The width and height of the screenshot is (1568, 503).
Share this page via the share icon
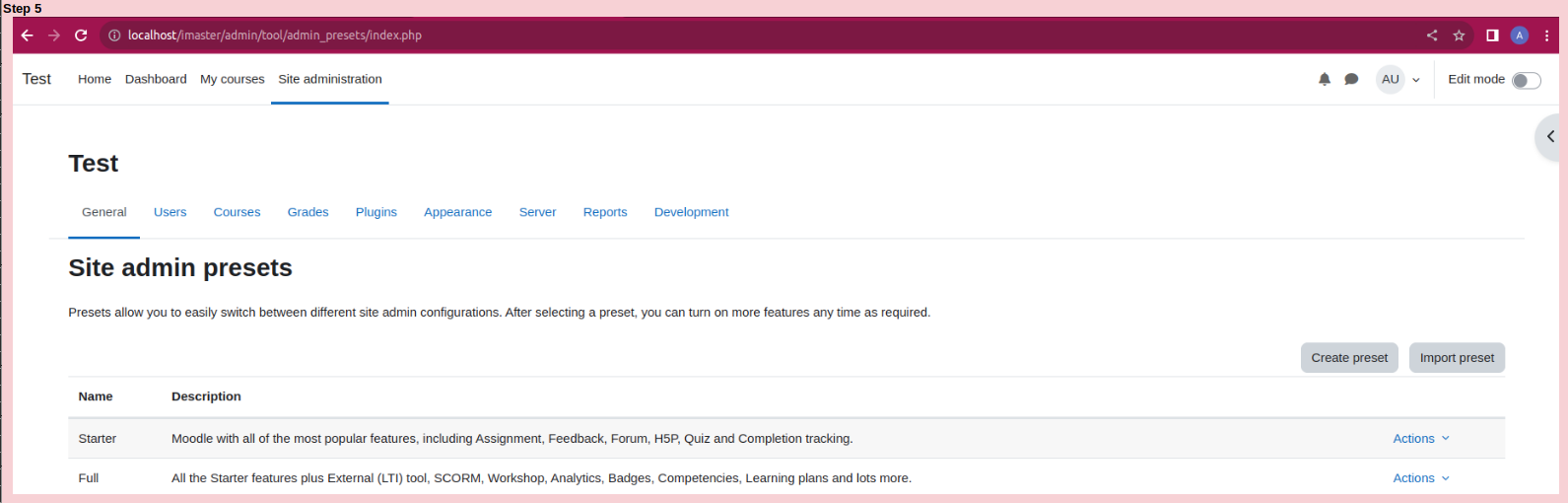pos(1432,36)
